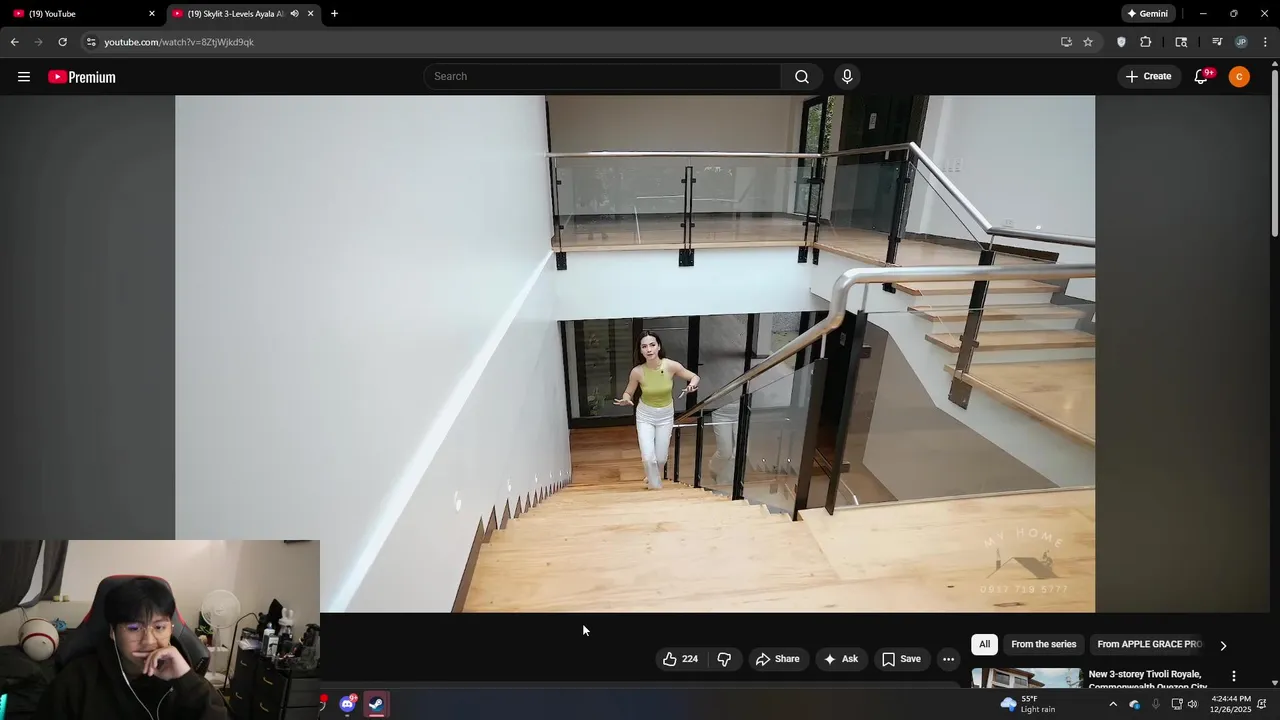This screenshot has width=1280, height=720.
Task: Open the Windows notification center bell
Action: [x=1263, y=704]
